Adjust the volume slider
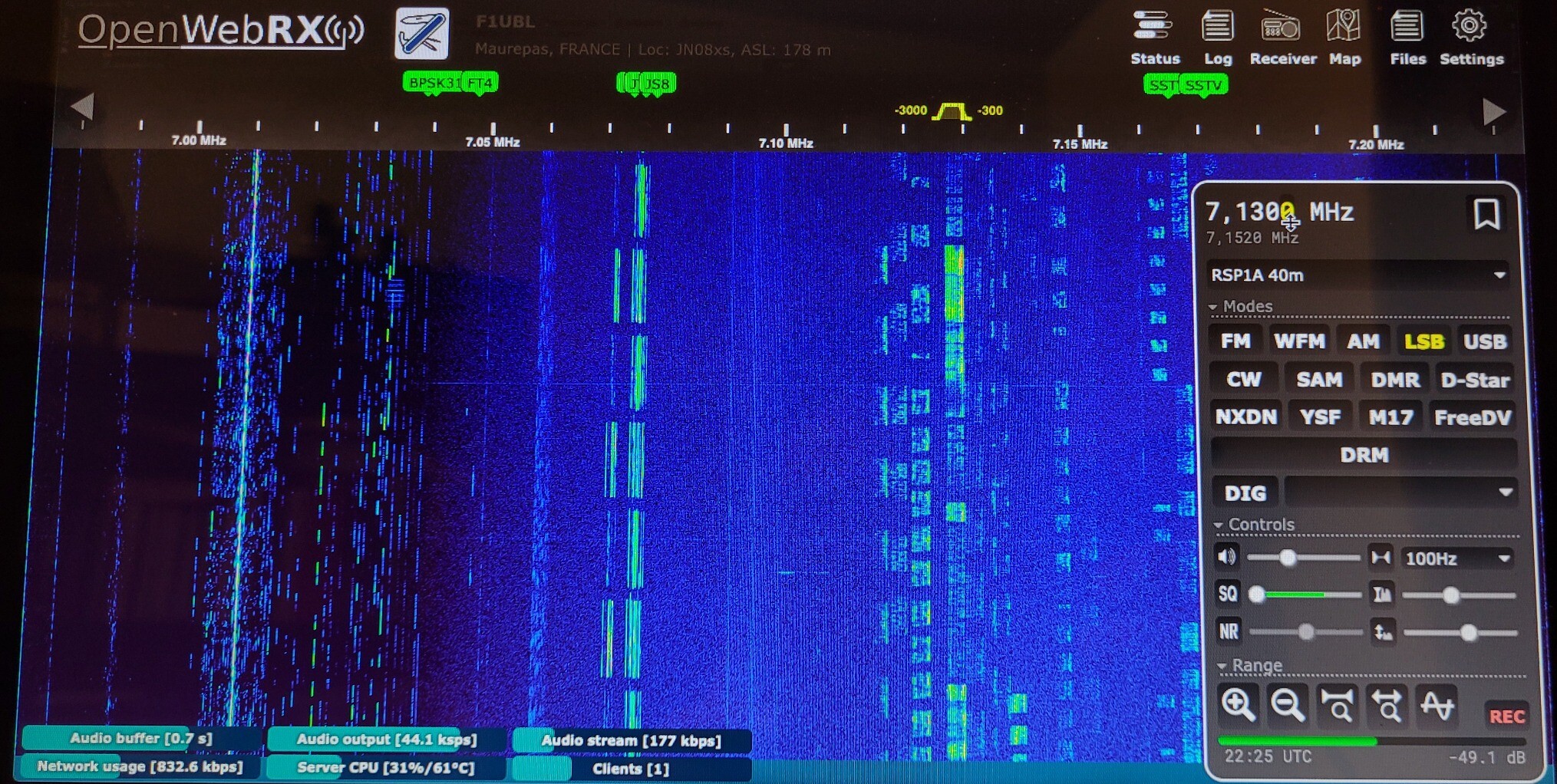Screen dimensions: 1557x784 [1288, 558]
